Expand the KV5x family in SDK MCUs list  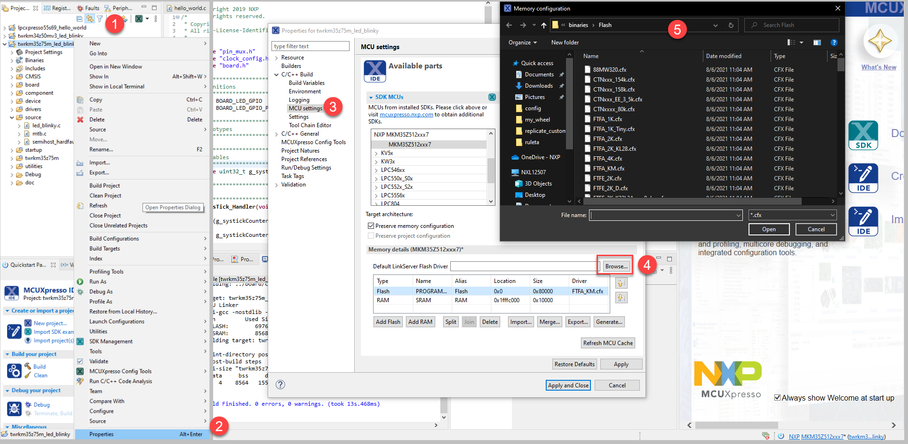(x=376, y=153)
